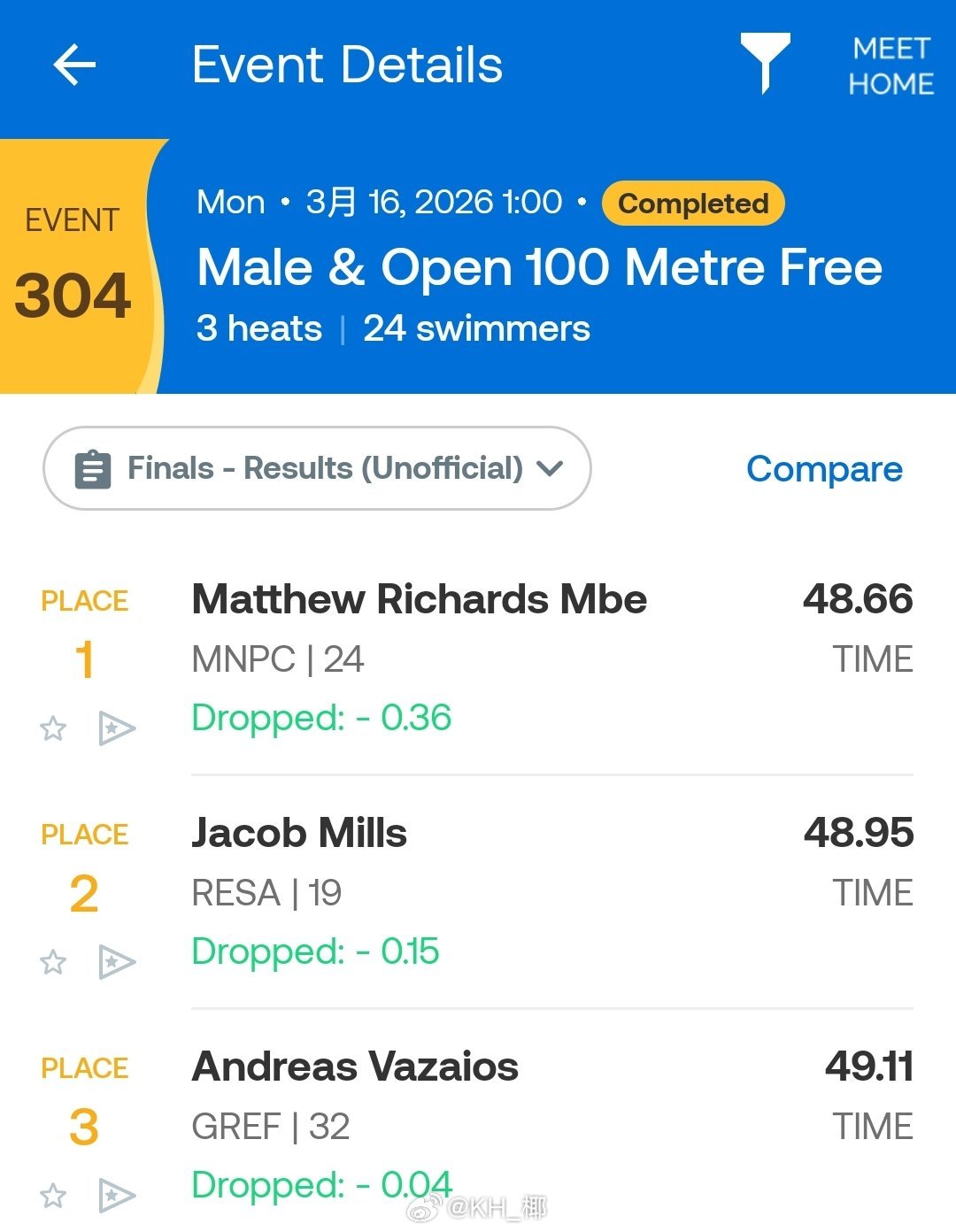Tap the back arrow icon
Screen dimensions: 956x1232
click(x=74, y=65)
